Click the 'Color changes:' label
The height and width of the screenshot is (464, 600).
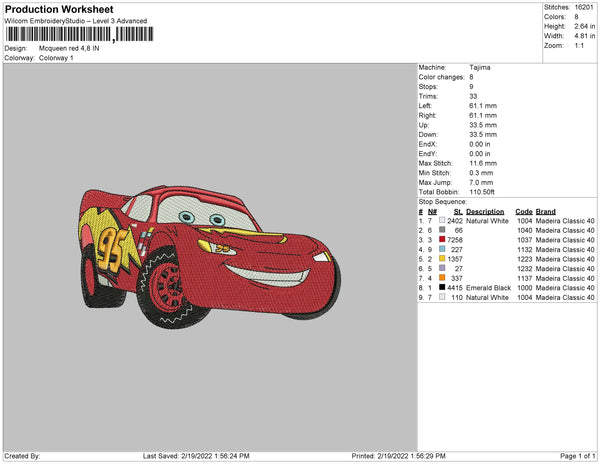[x=441, y=77]
